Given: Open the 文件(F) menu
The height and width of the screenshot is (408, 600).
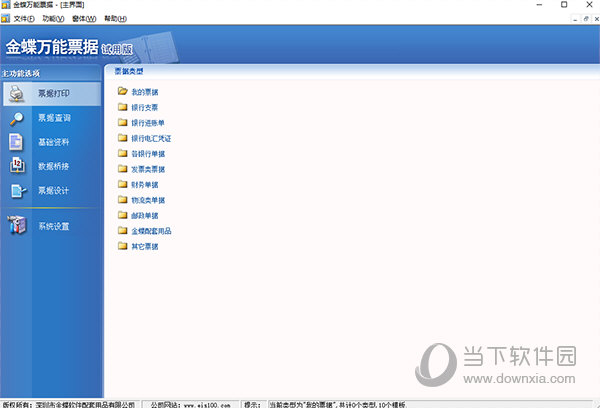Looking at the screenshot, I should click(x=24, y=18).
